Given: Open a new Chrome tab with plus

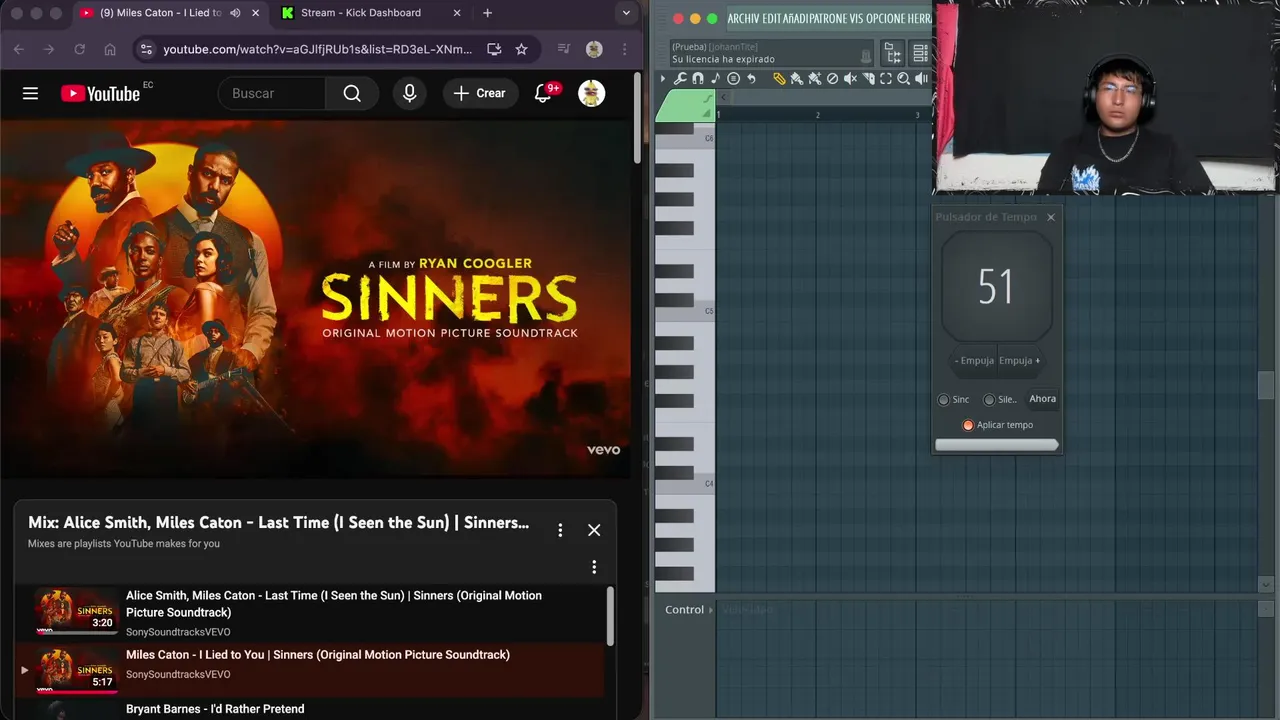Looking at the screenshot, I should (x=487, y=13).
